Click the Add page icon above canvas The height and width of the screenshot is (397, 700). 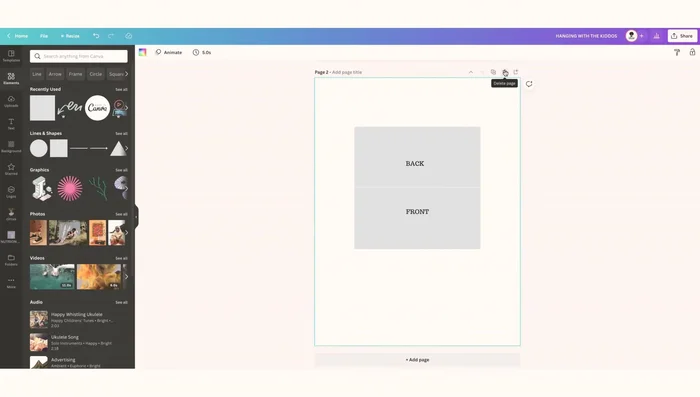tap(516, 72)
